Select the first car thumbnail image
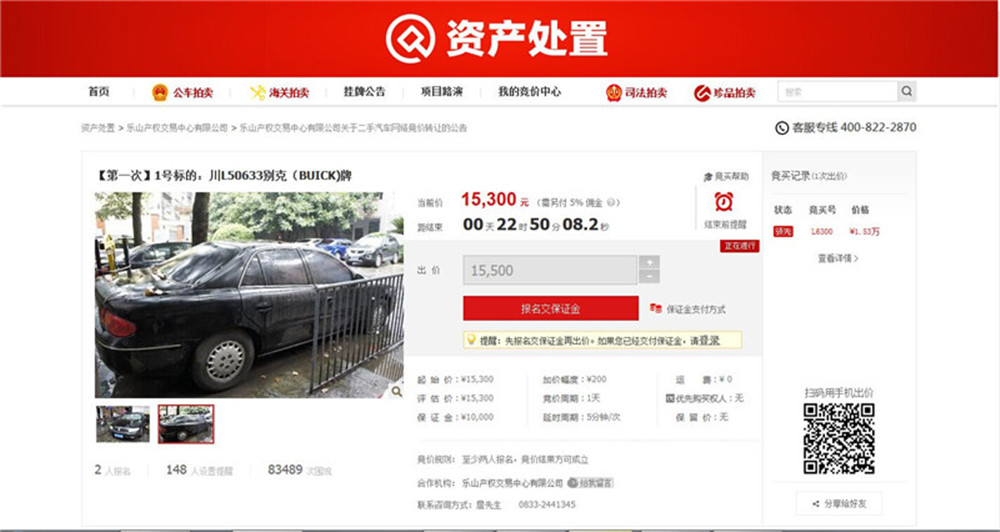The width and height of the screenshot is (1000, 532). 123,424
